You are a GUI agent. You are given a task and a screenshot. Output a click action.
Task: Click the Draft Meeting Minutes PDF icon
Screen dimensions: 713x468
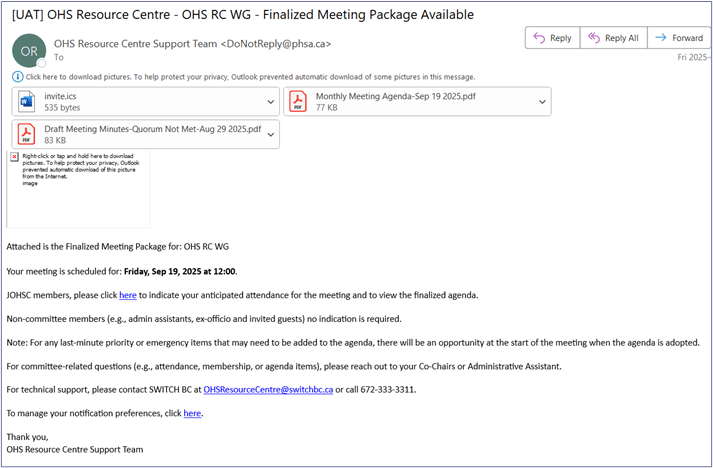click(27, 134)
